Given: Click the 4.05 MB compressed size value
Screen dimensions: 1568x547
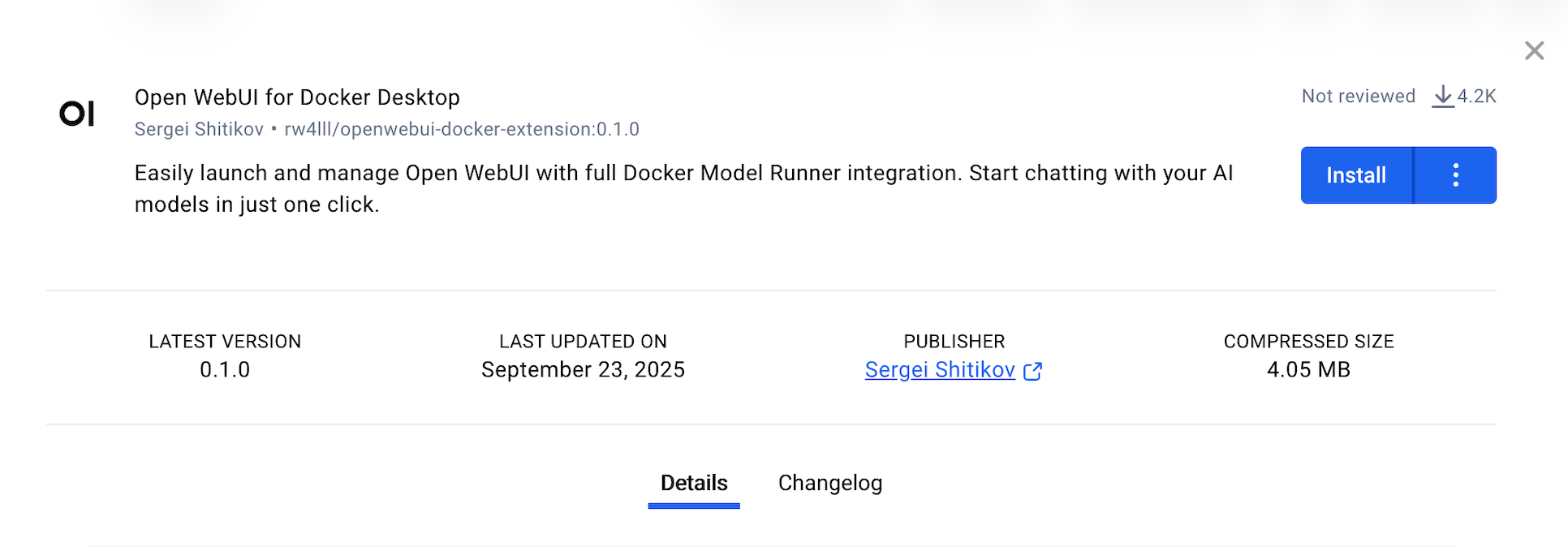Looking at the screenshot, I should [1308, 370].
